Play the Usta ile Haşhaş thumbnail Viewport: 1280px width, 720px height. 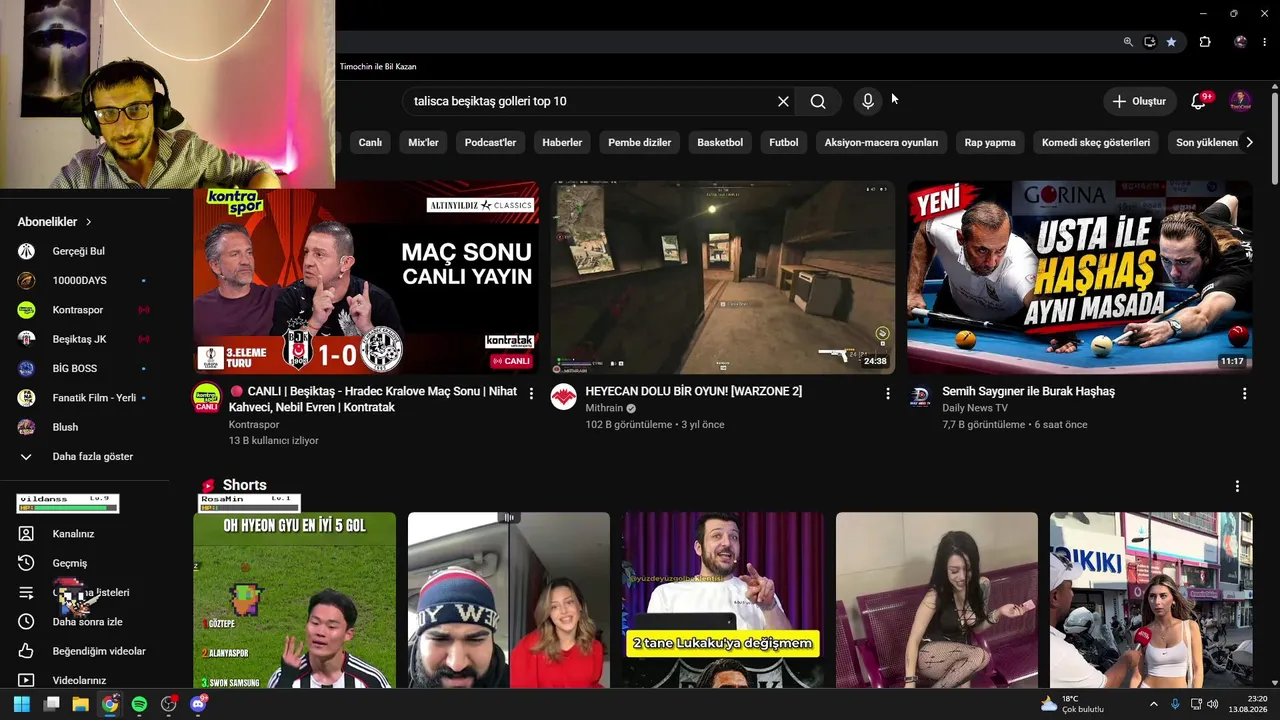click(1080, 277)
